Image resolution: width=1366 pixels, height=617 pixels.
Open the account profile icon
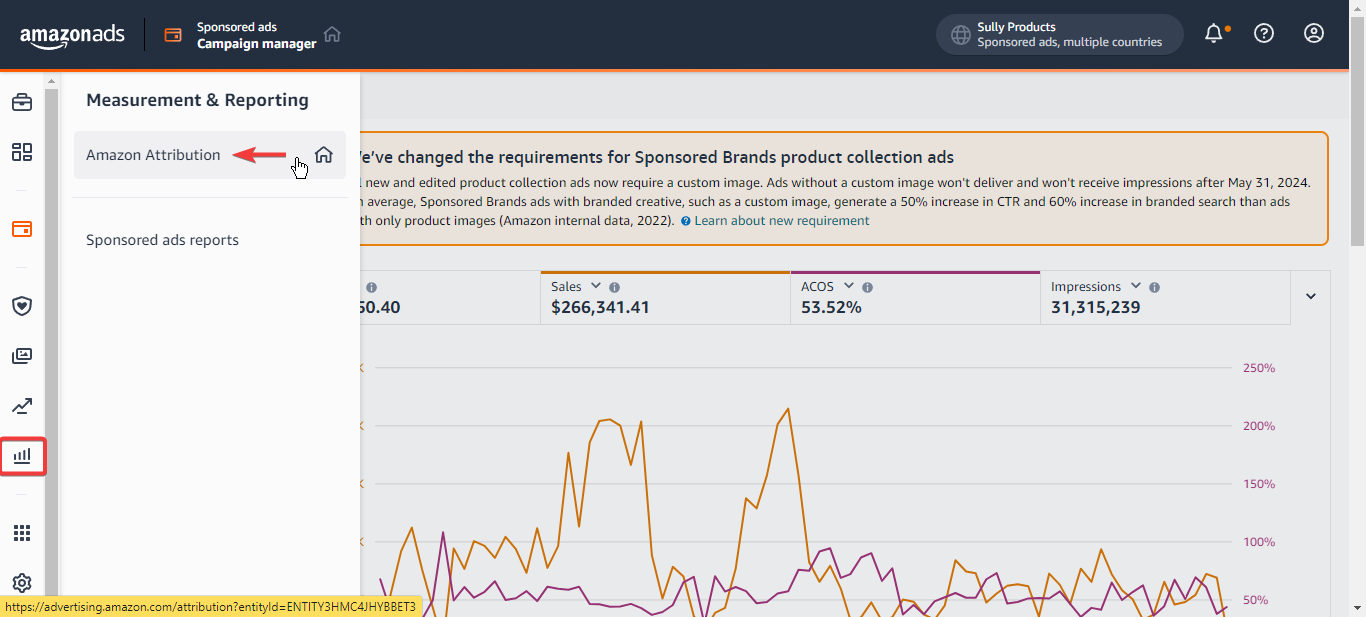coord(1313,33)
